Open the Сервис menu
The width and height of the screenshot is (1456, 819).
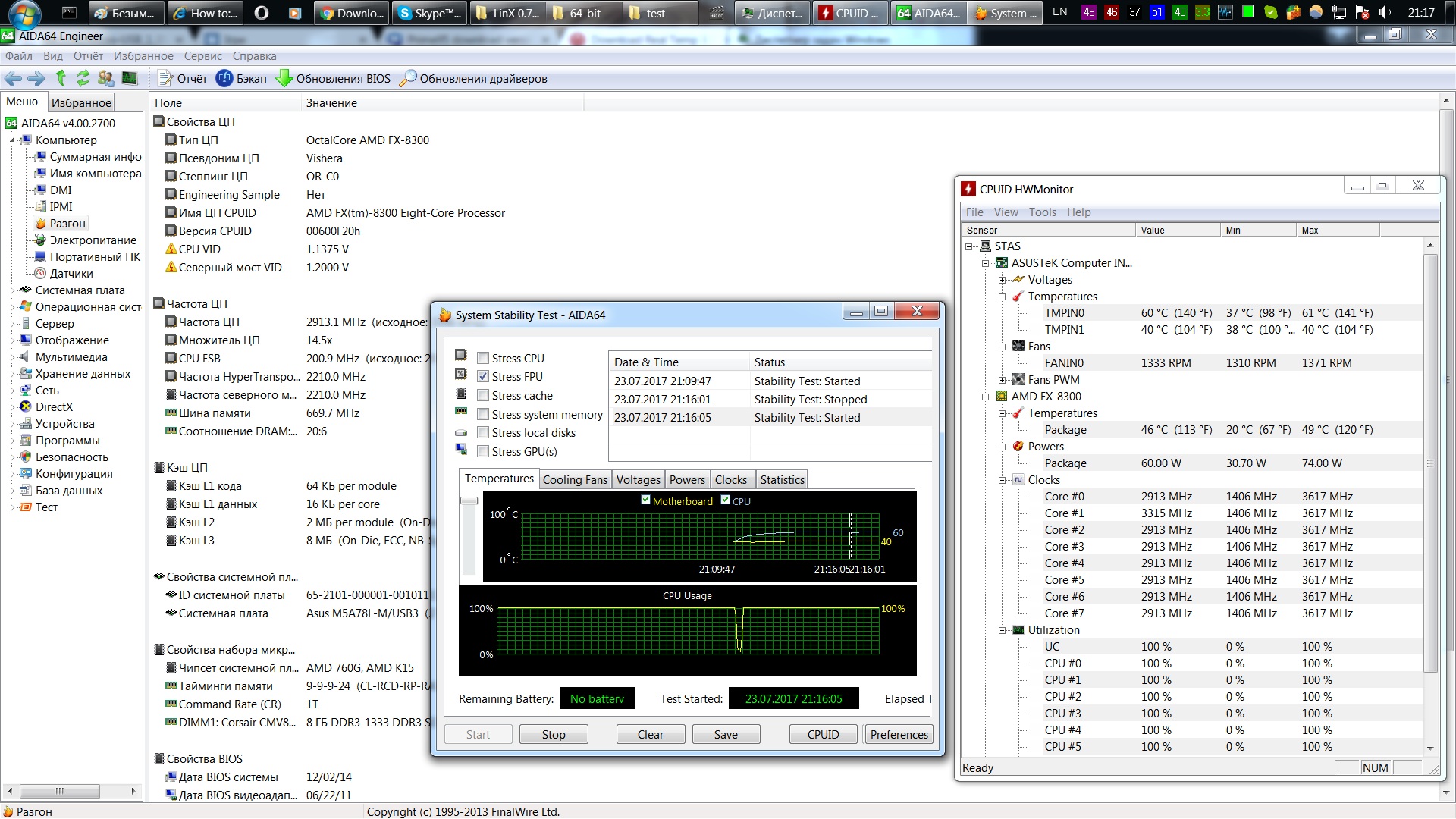click(x=202, y=56)
